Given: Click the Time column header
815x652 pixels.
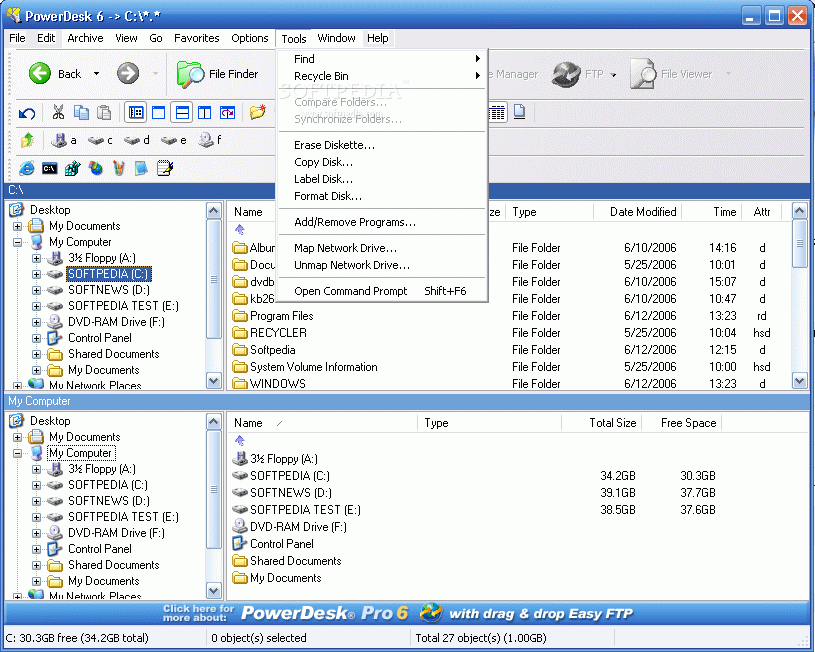Looking at the screenshot, I should click(x=714, y=212).
